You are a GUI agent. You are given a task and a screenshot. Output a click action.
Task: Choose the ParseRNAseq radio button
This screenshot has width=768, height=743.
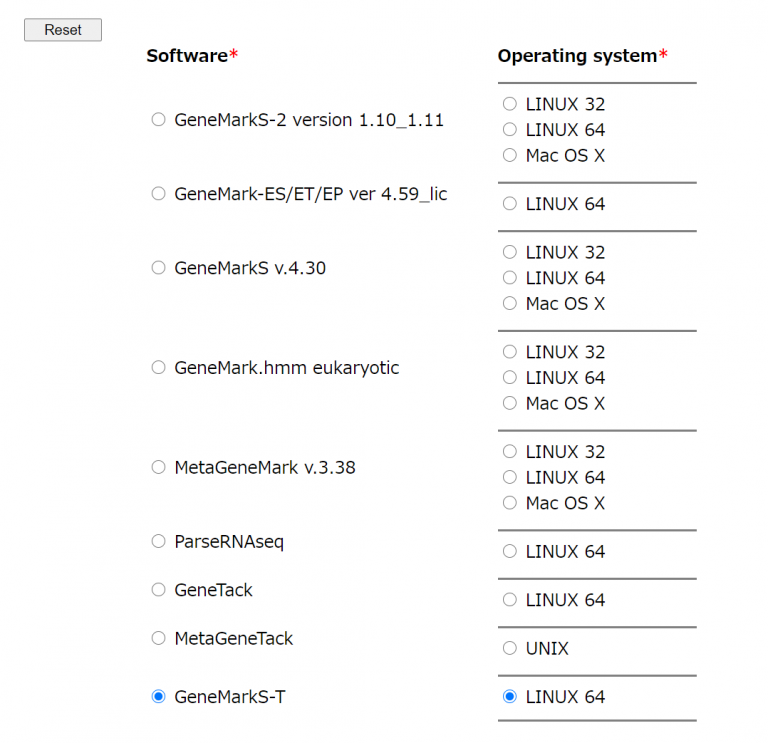(158, 541)
